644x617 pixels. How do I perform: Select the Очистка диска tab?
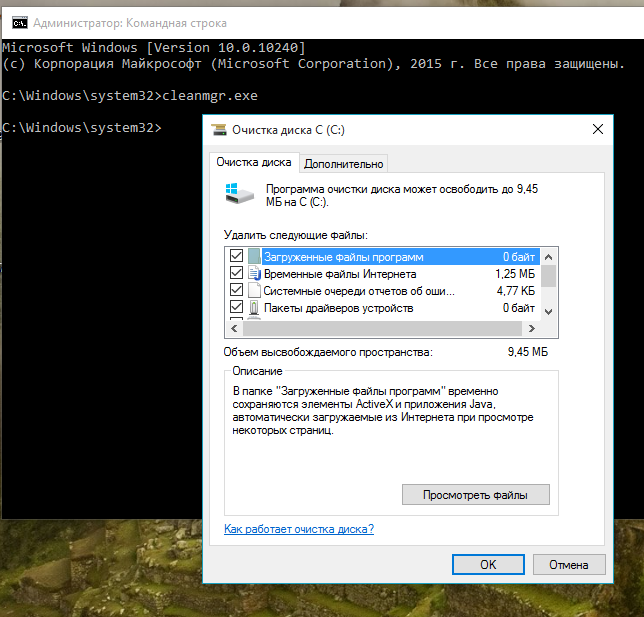coord(254,162)
